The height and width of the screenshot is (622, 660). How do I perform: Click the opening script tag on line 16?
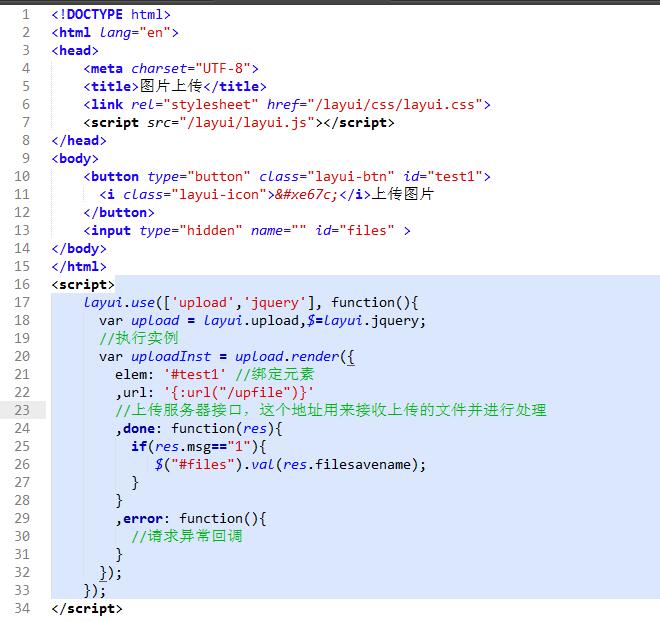pos(83,284)
